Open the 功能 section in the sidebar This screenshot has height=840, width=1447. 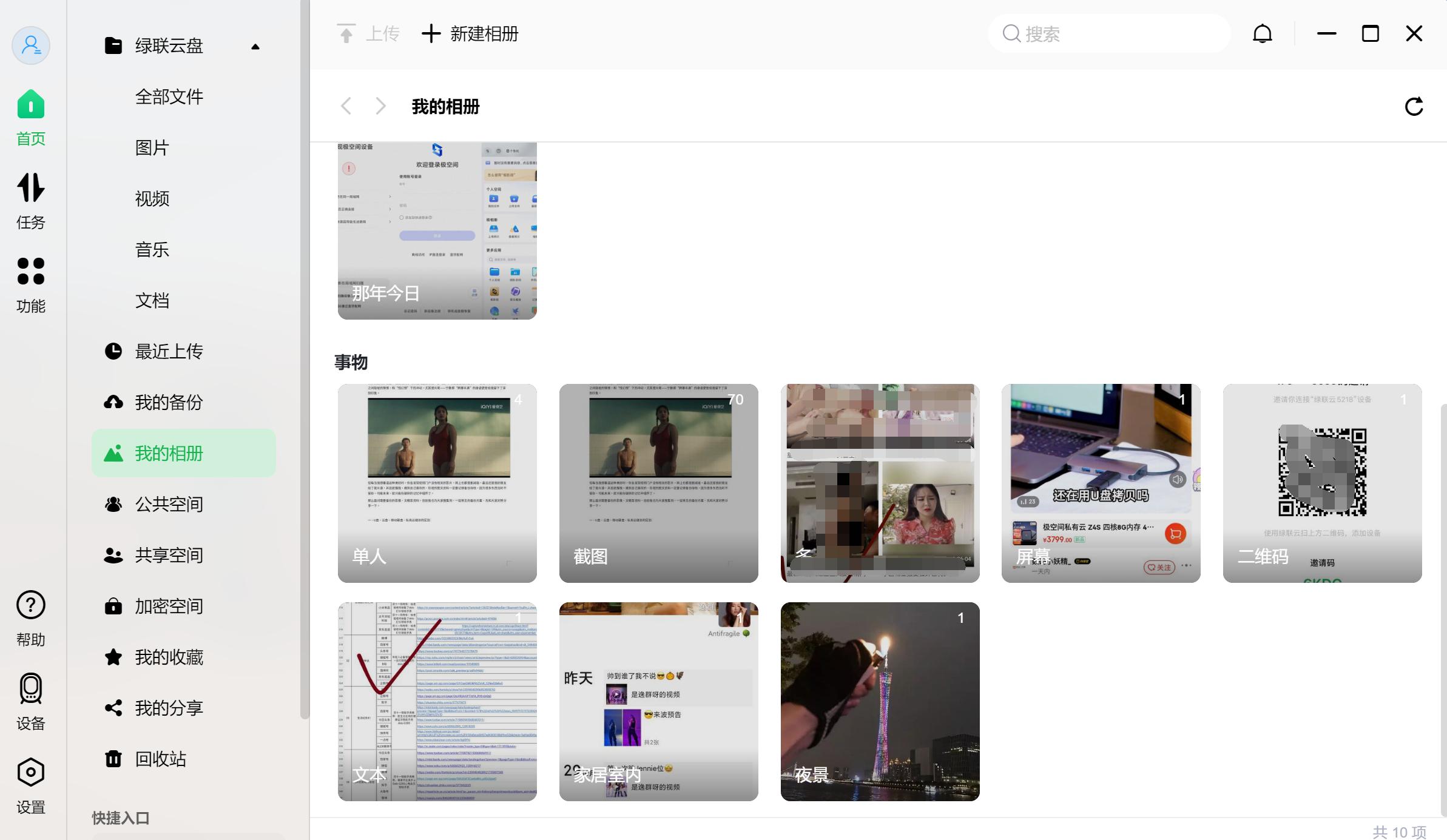(30, 284)
